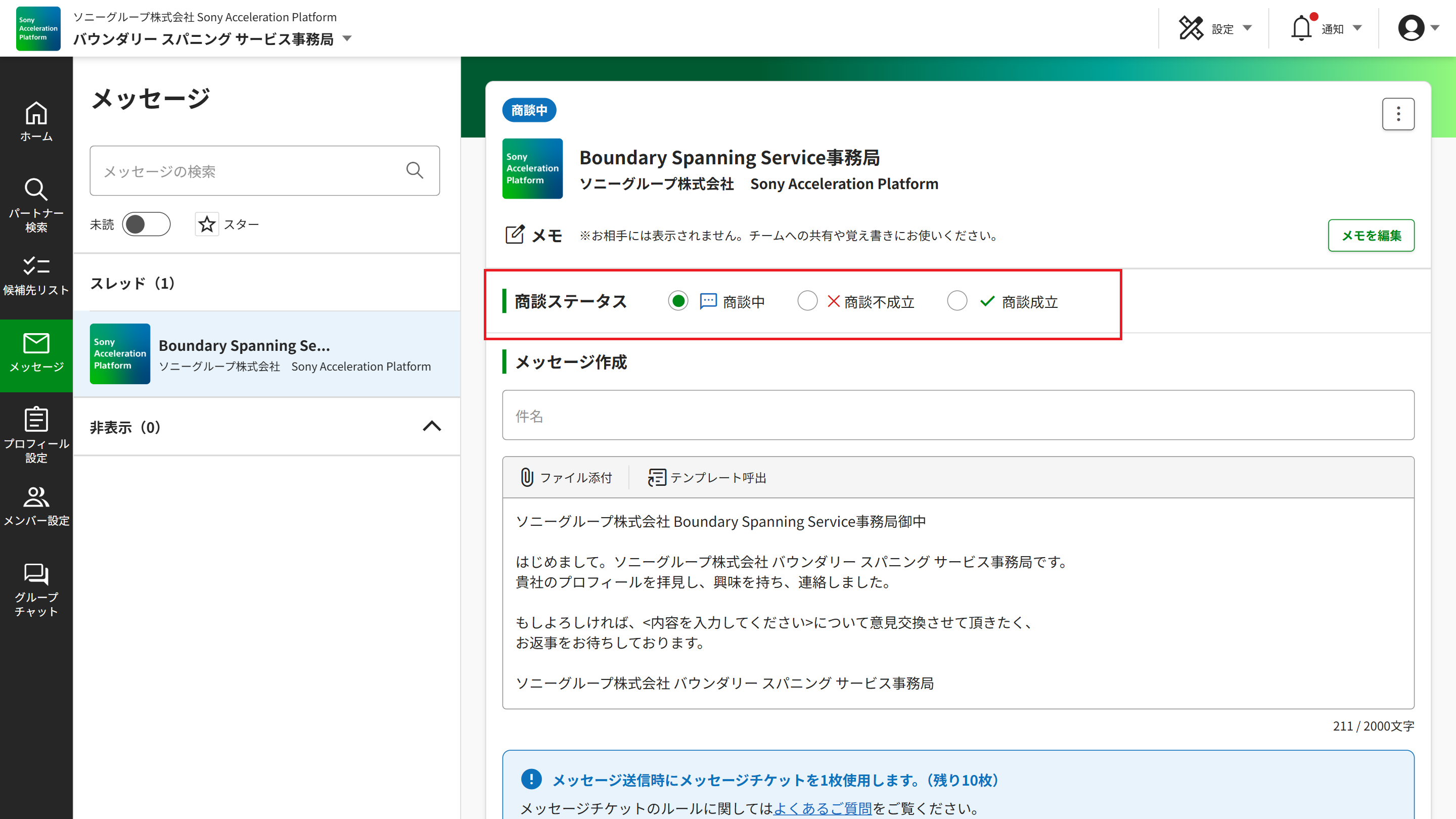Image resolution: width=1456 pixels, height=819 pixels.
Task: Click the 非表示 (0) label
Action: coord(125,427)
